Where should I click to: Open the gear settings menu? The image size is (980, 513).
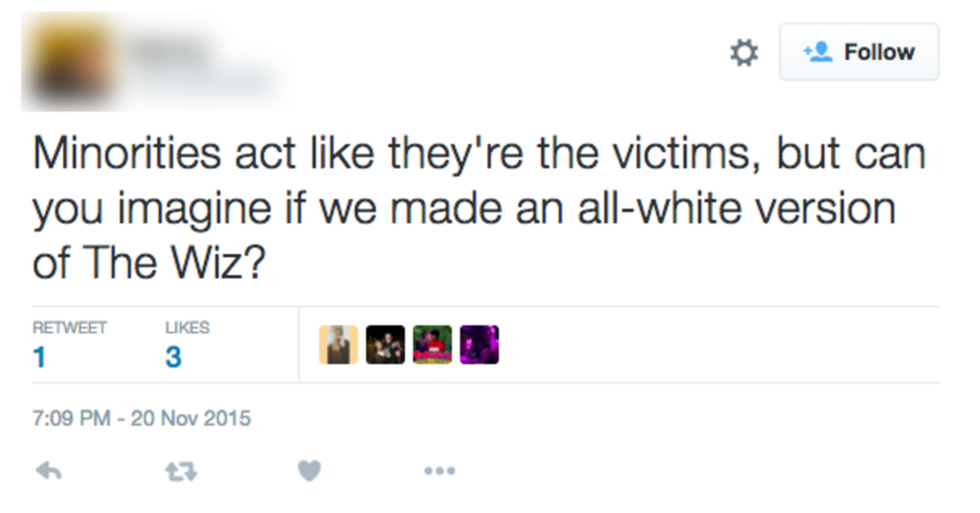point(744,52)
